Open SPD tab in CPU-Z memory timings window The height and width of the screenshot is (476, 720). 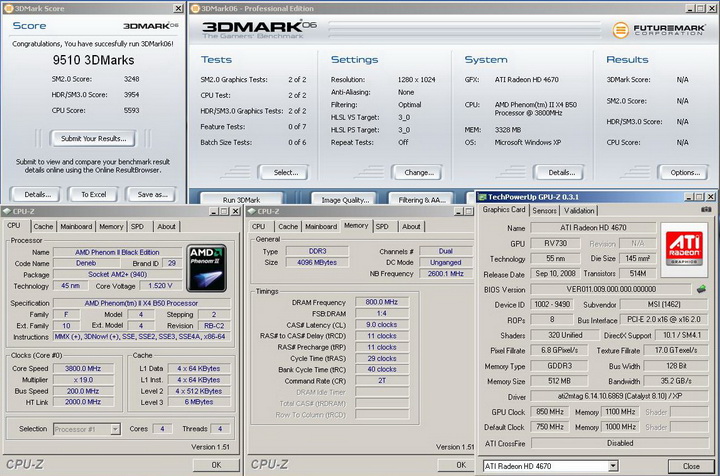point(382,226)
